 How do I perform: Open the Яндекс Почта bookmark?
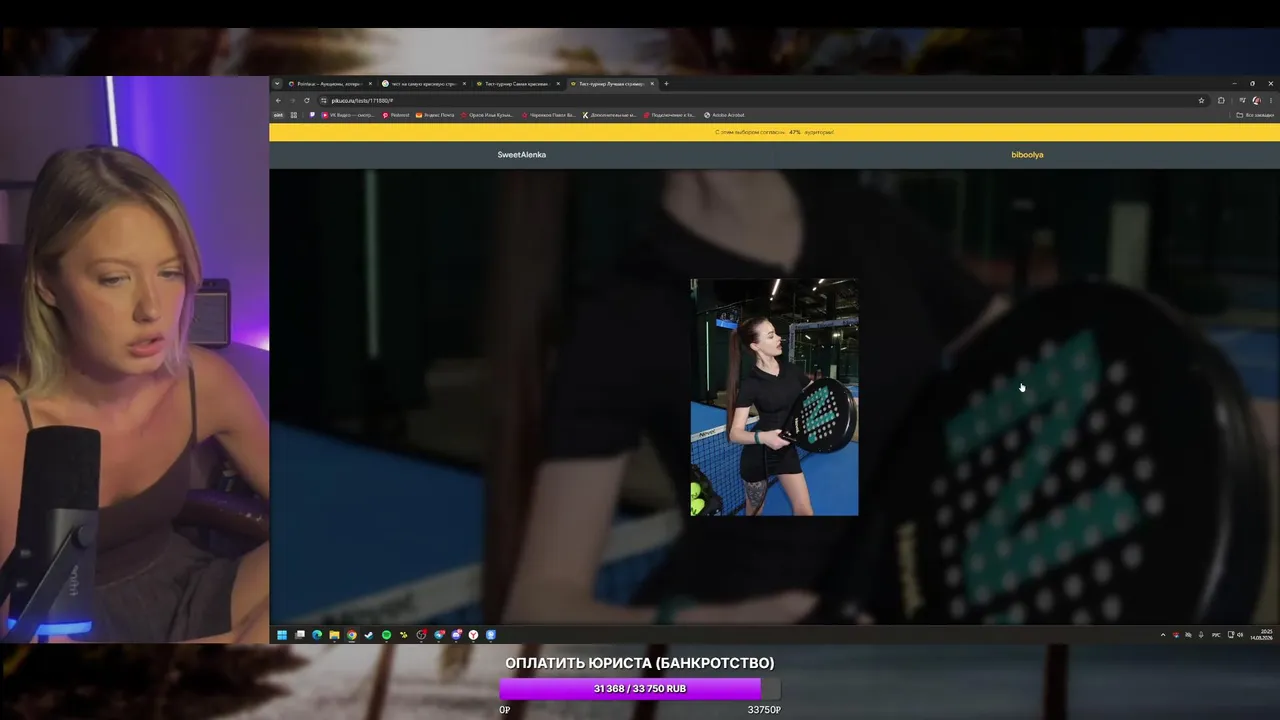click(x=435, y=115)
